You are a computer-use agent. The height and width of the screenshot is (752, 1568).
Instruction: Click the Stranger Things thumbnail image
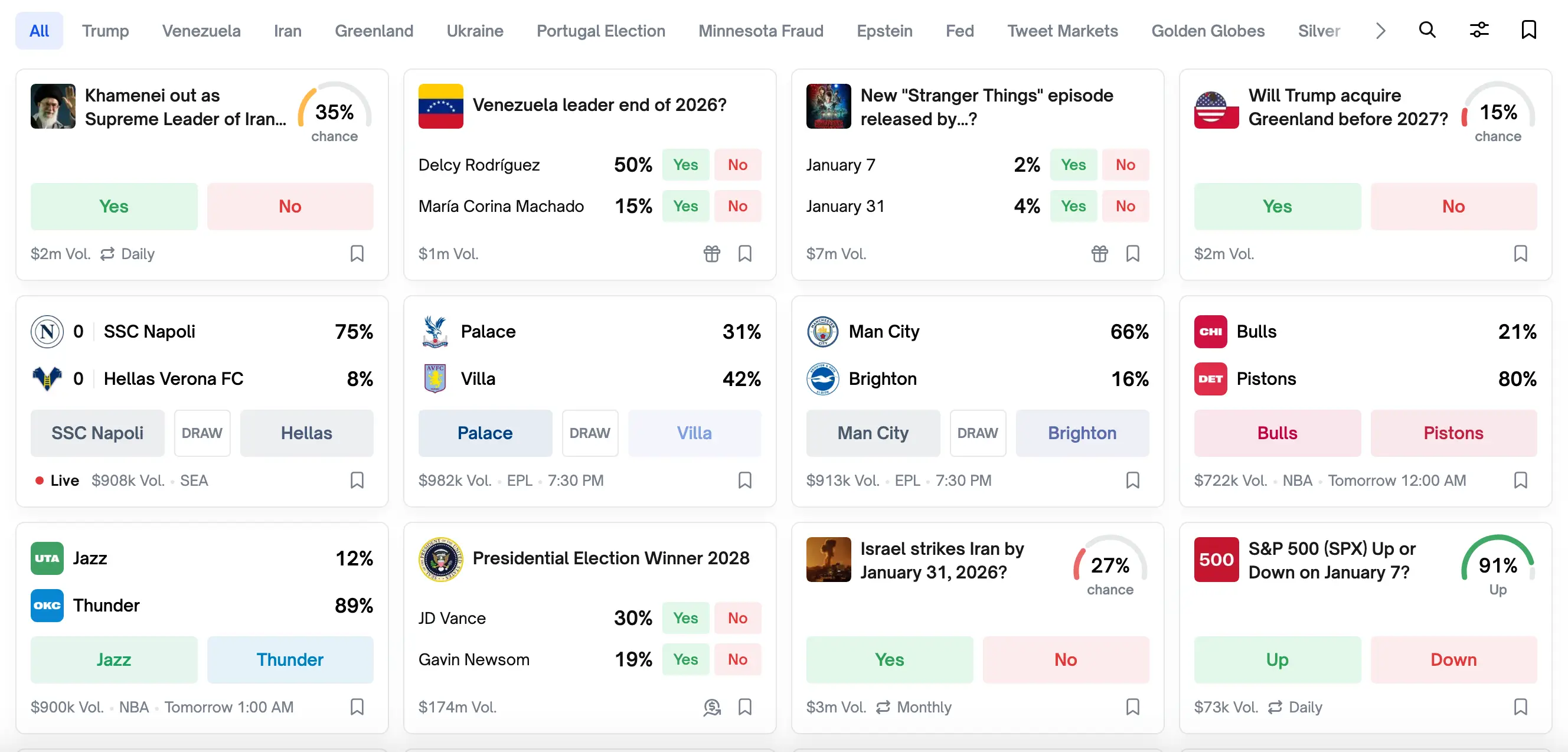click(x=828, y=106)
